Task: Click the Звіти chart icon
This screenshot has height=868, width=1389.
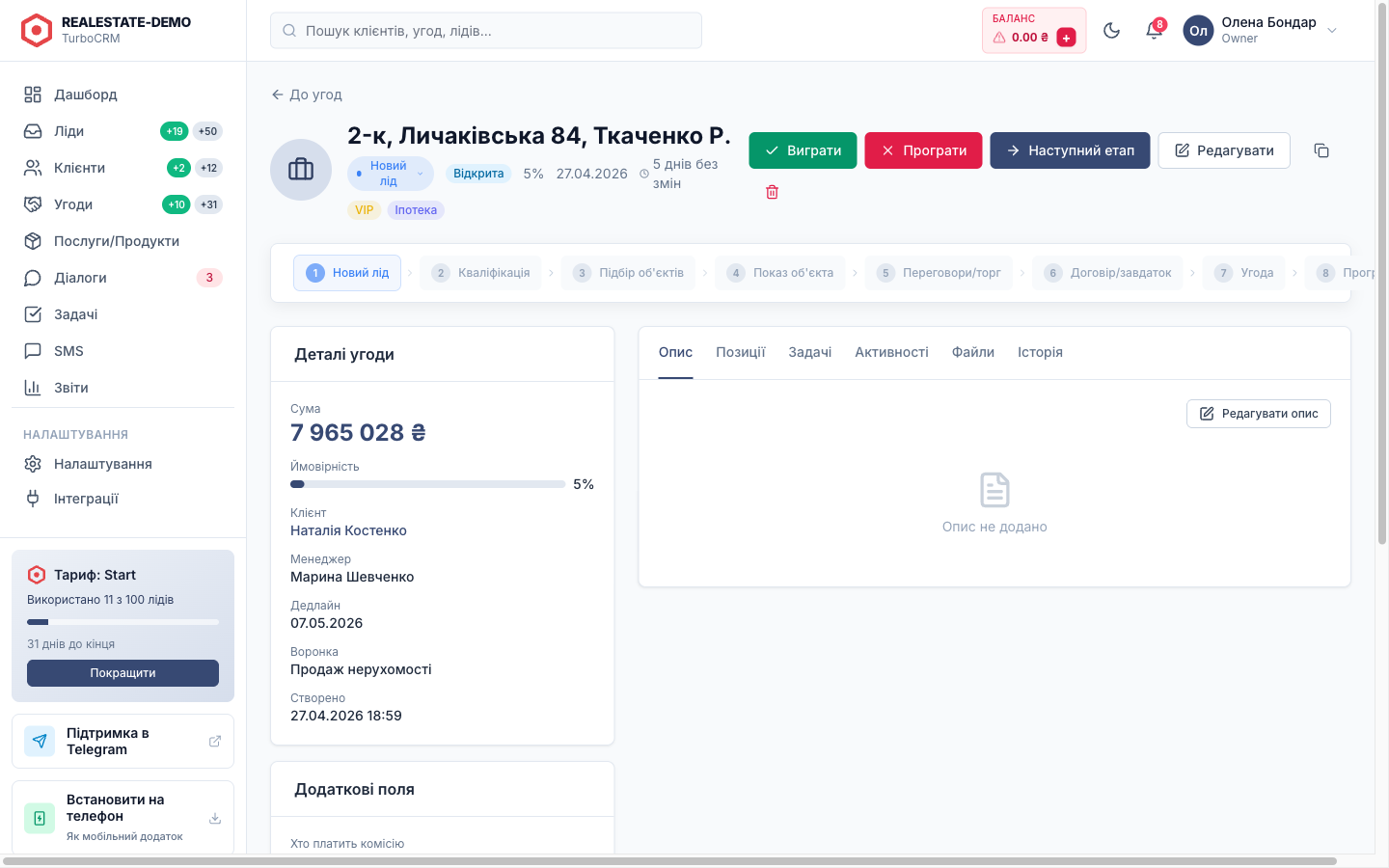Action: (x=33, y=388)
